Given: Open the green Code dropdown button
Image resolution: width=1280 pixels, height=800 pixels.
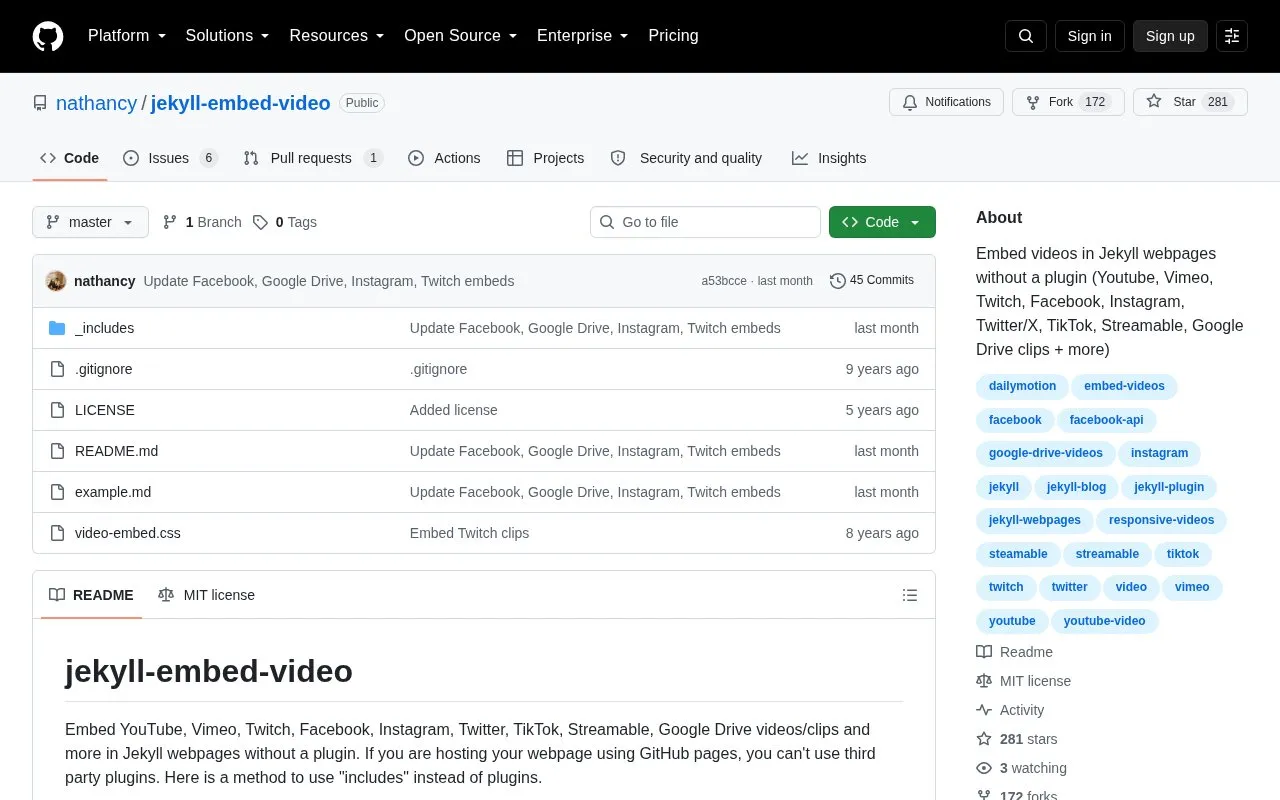Looking at the screenshot, I should pyautogui.click(x=882, y=222).
